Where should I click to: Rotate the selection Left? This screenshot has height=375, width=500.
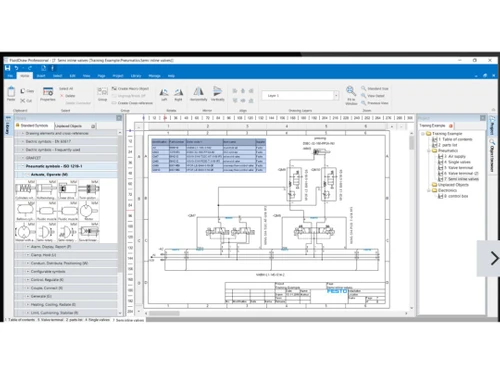[164, 94]
